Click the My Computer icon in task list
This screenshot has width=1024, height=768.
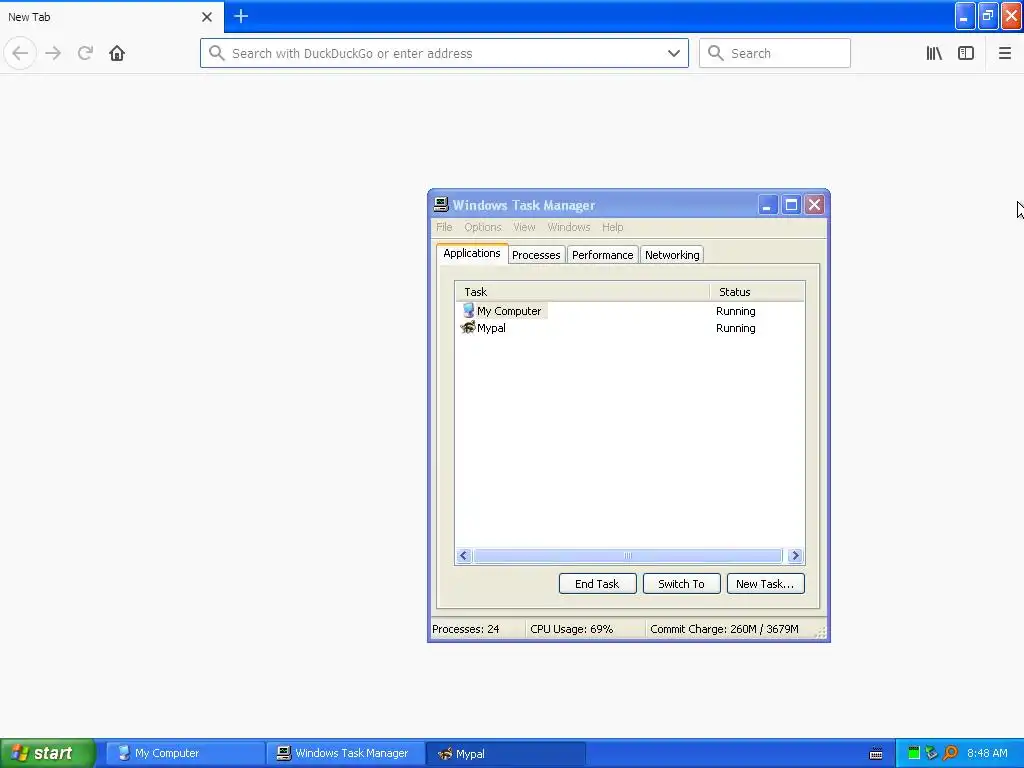point(468,311)
